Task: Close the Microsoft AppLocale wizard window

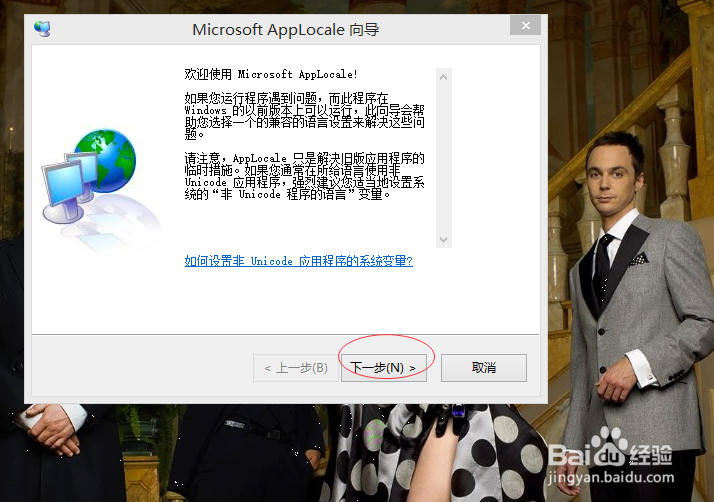Action: tap(525, 26)
